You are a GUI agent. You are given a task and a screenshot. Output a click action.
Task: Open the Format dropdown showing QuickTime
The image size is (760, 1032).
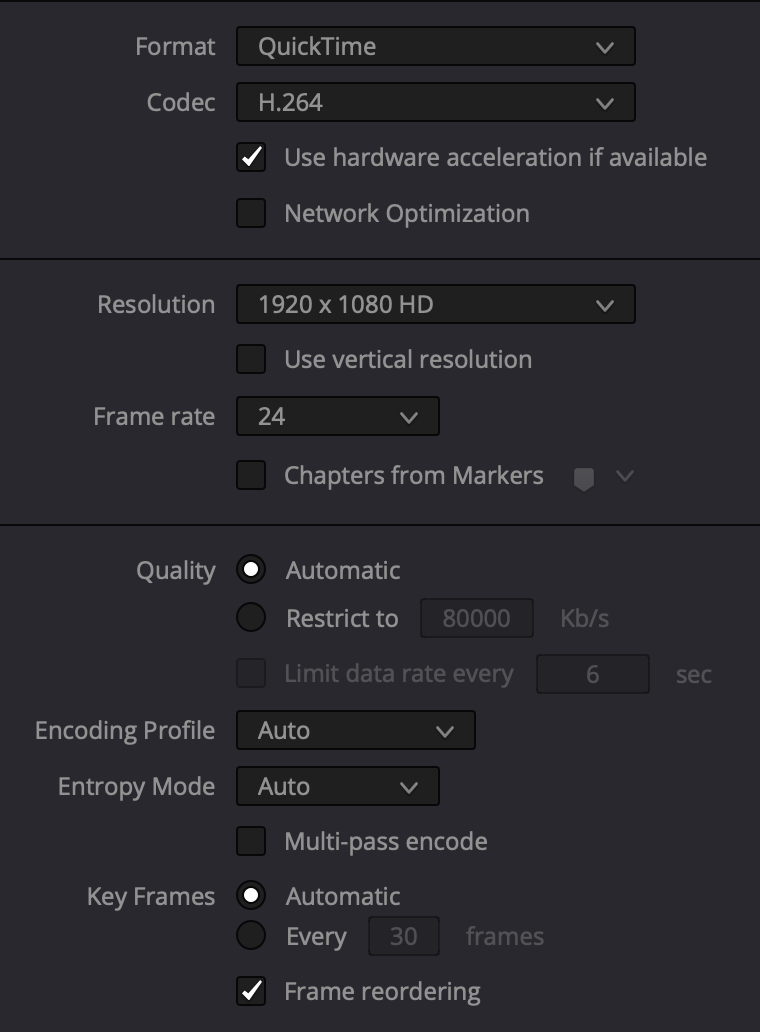tap(435, 47)
